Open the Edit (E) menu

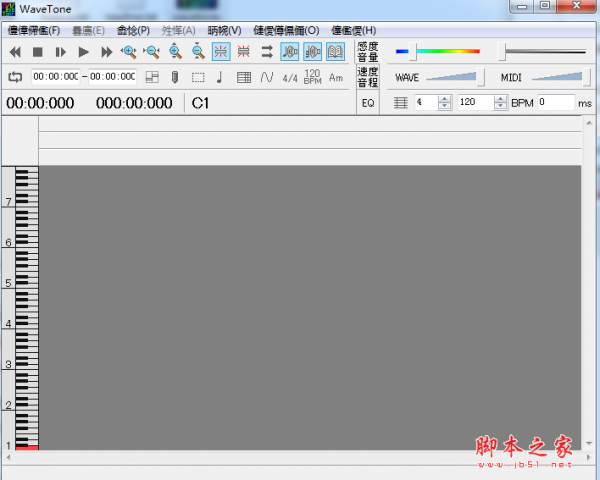88,31
